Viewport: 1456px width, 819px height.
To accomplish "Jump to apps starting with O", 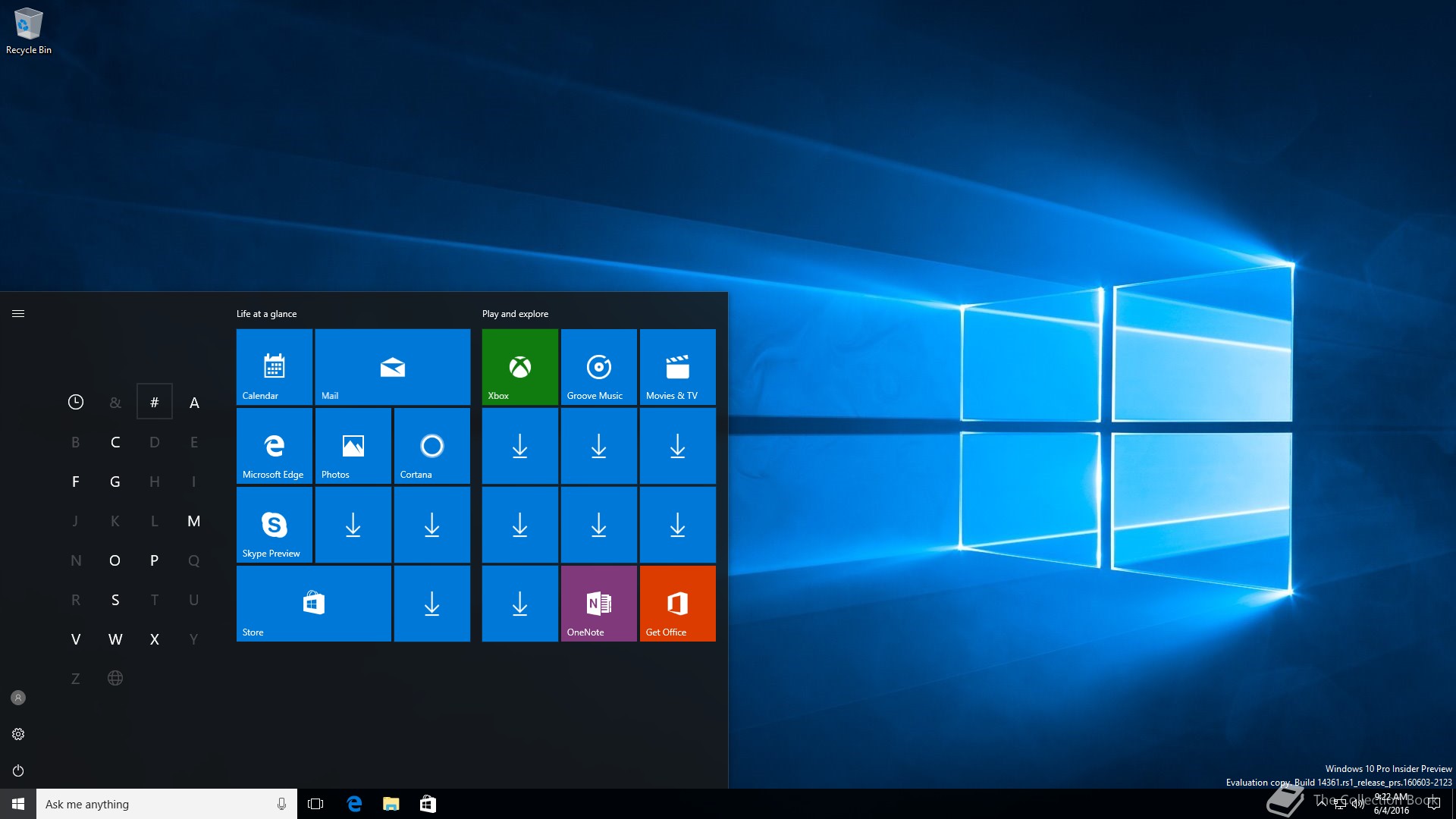I will pyautogui.click(x=115, y=560).
